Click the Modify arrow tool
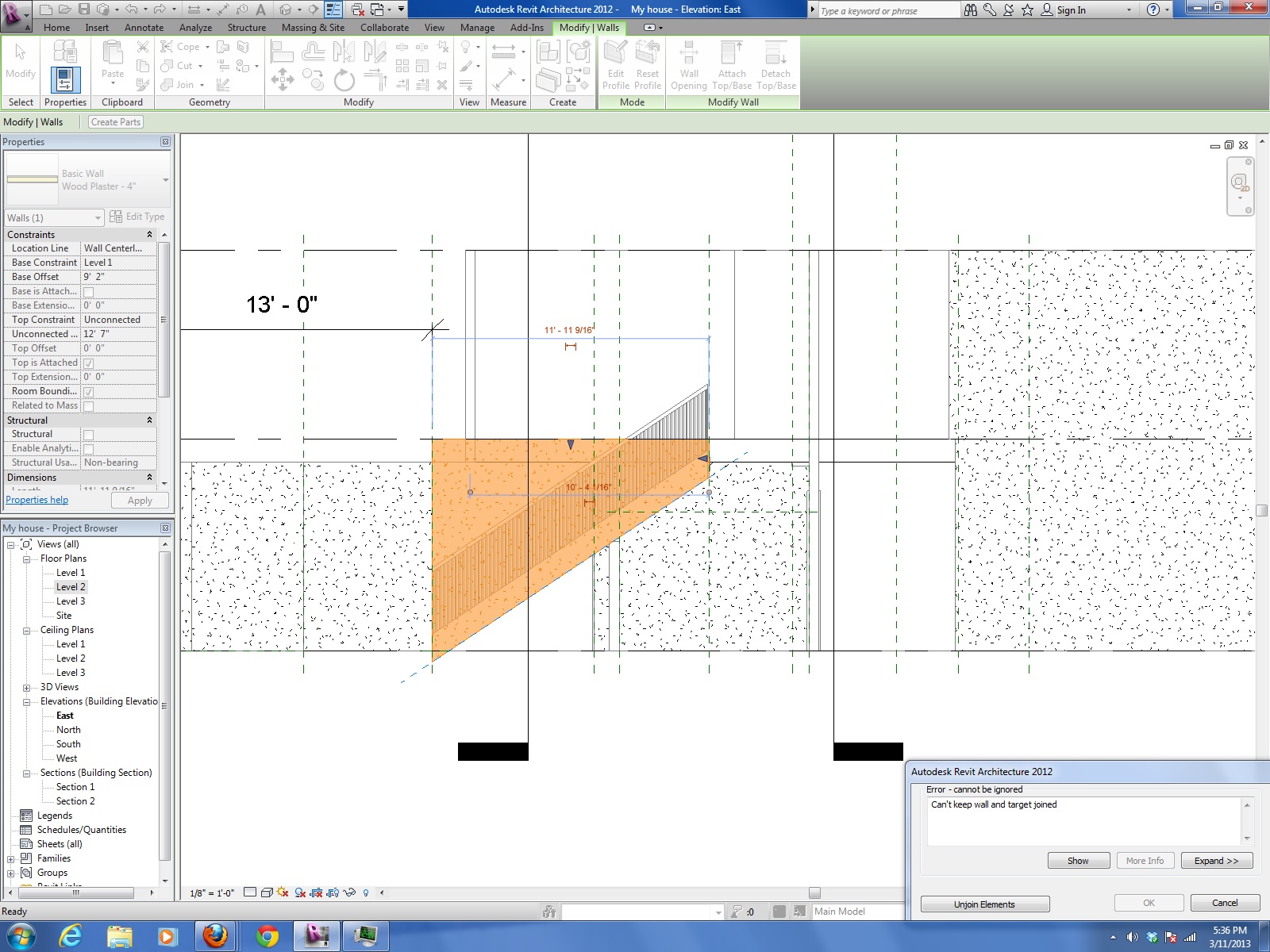The image size is (1270, 952). pos(21,52)
